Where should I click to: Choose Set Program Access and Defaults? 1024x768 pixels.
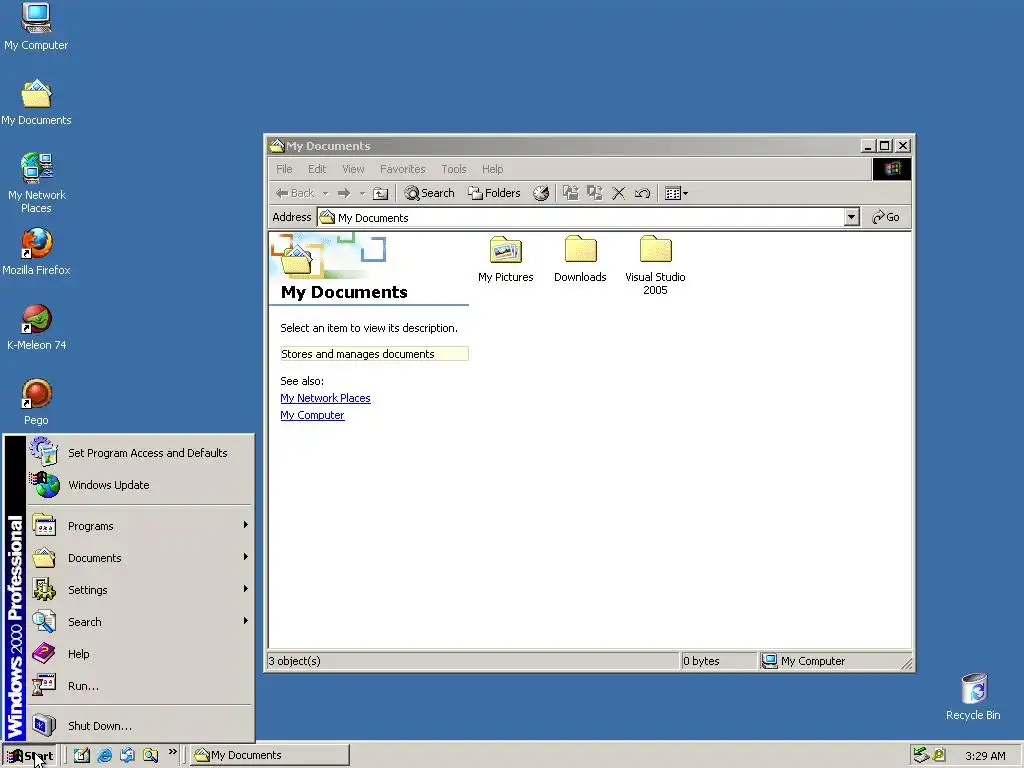140,453
